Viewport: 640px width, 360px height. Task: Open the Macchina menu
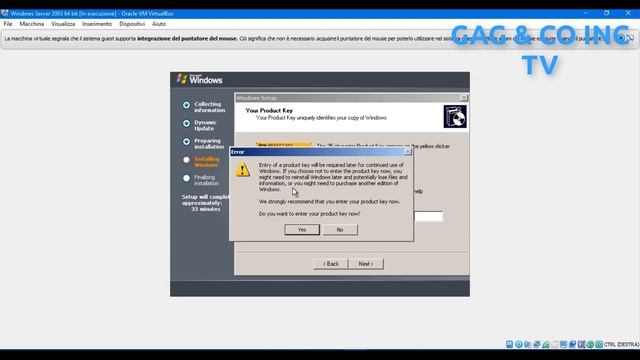point(32,24)
